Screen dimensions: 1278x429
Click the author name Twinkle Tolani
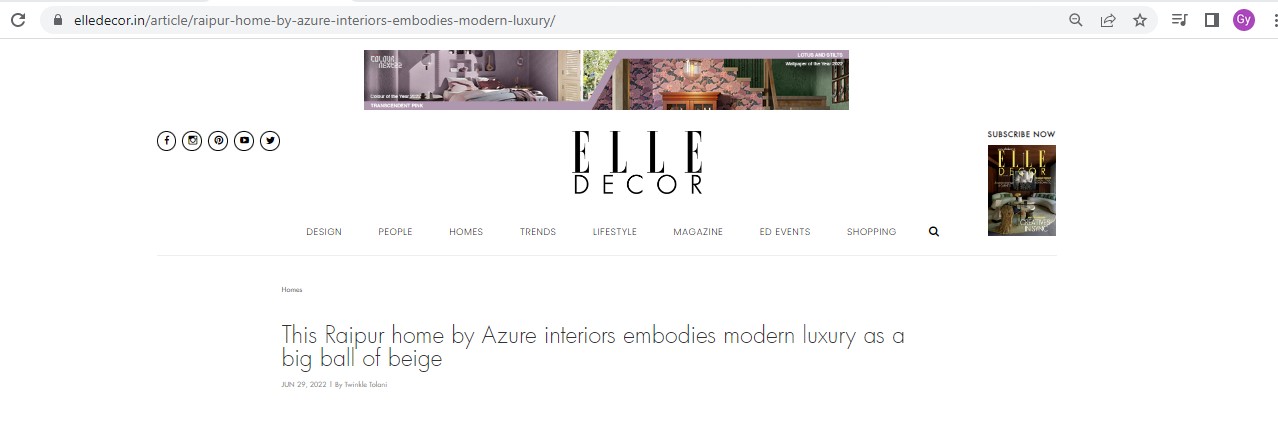(x=365, y=385)
